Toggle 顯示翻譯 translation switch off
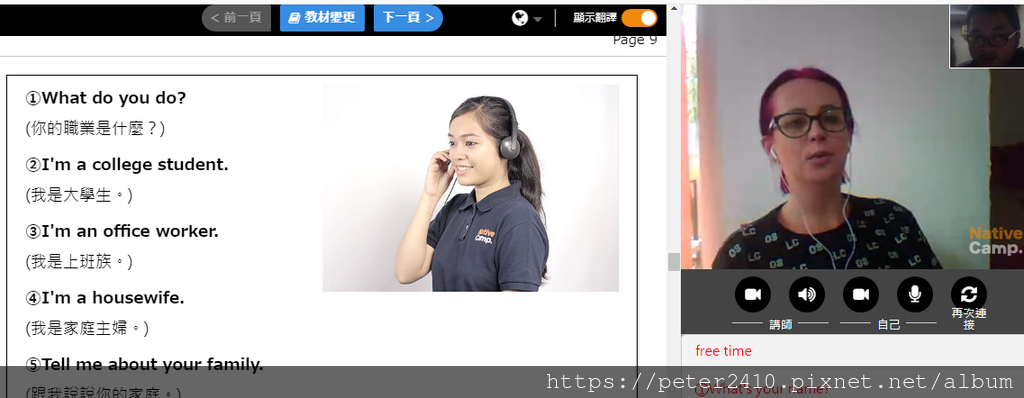The height and width of the screenshot is (398, 1024). coord(639,18)
